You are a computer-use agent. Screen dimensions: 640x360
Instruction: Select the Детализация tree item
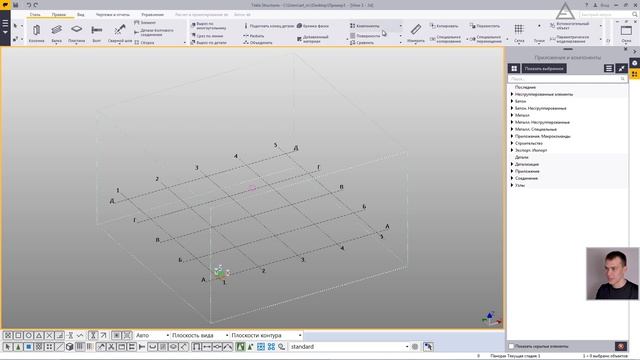(x=527, y=164)
